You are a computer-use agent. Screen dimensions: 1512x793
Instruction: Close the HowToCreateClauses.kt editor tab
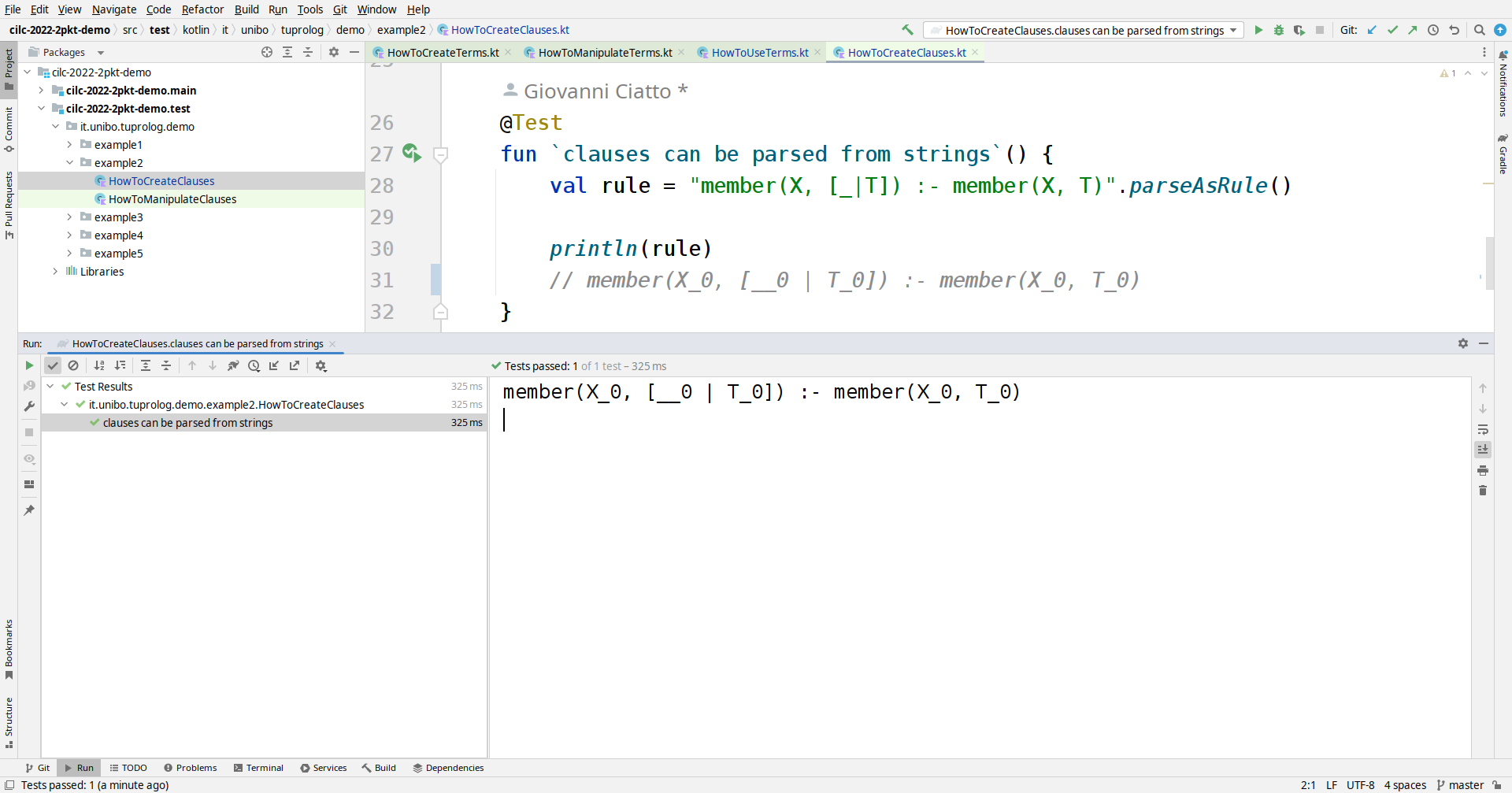point(975,52)
